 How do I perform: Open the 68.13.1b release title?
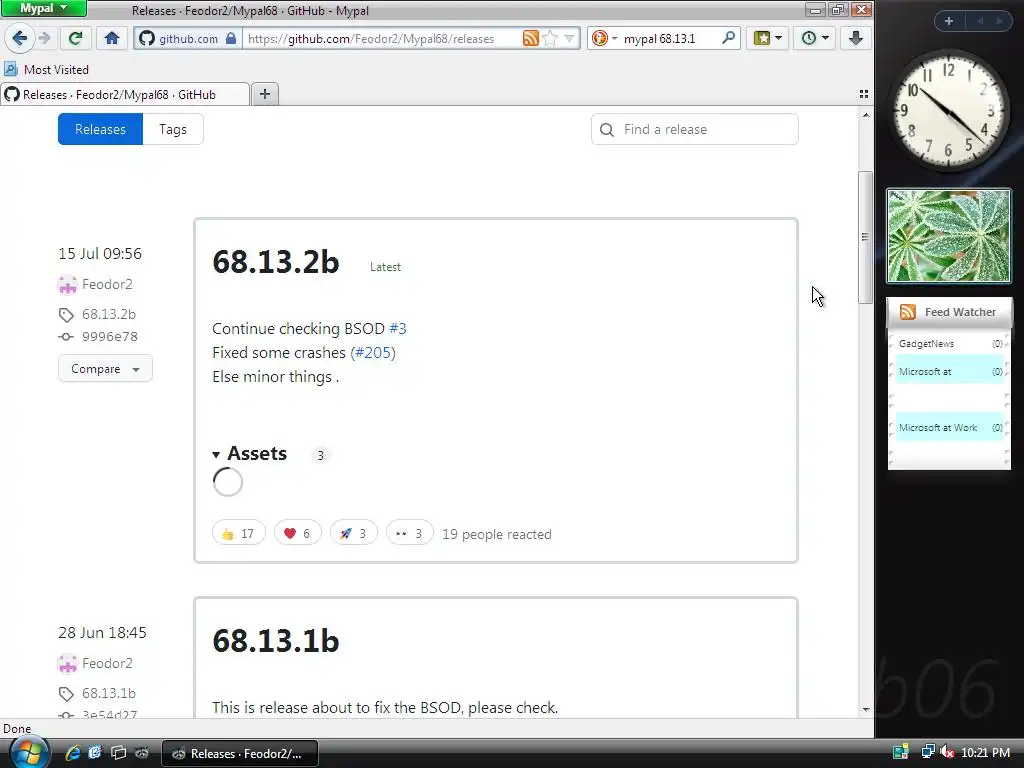(276, 641)
